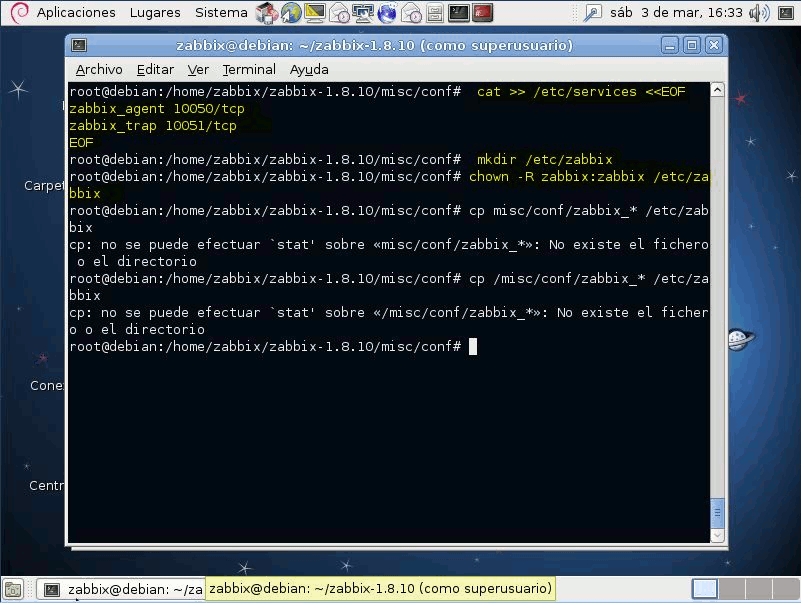Open the Archivo menu in terminal
The image size is (801, 603).
point(99,69)
